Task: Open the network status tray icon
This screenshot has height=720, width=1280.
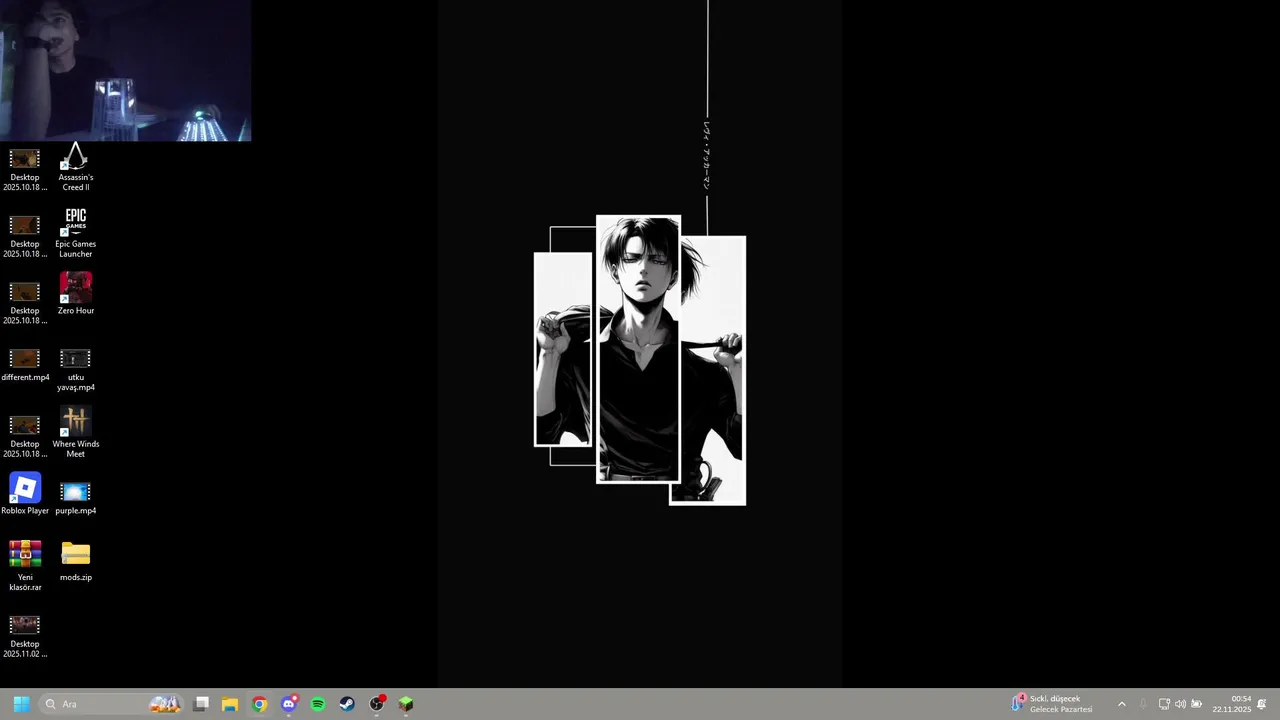Action: tap(1164, 704)
